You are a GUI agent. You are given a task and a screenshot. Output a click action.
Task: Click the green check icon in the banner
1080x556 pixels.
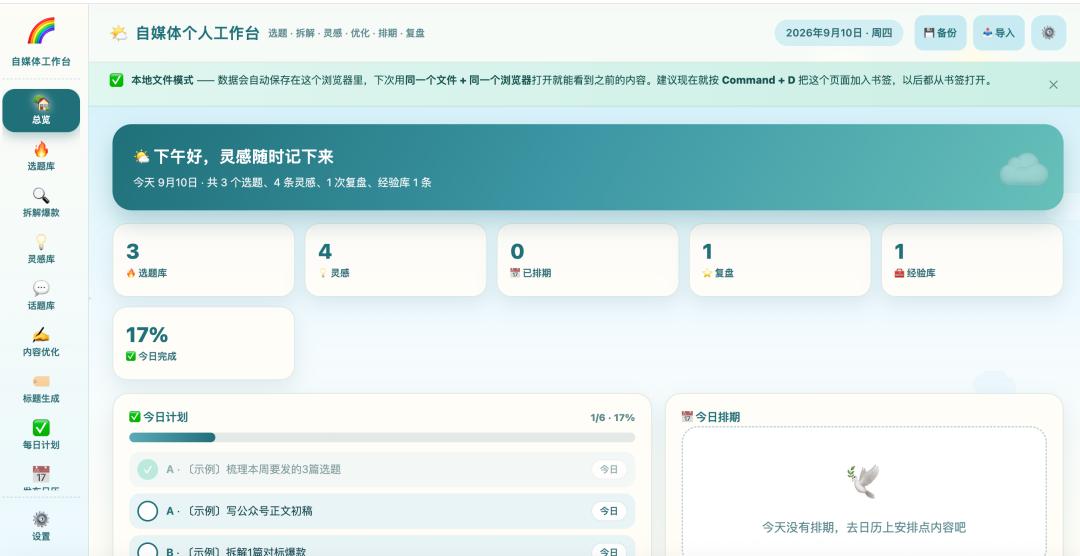click(116, 80)
